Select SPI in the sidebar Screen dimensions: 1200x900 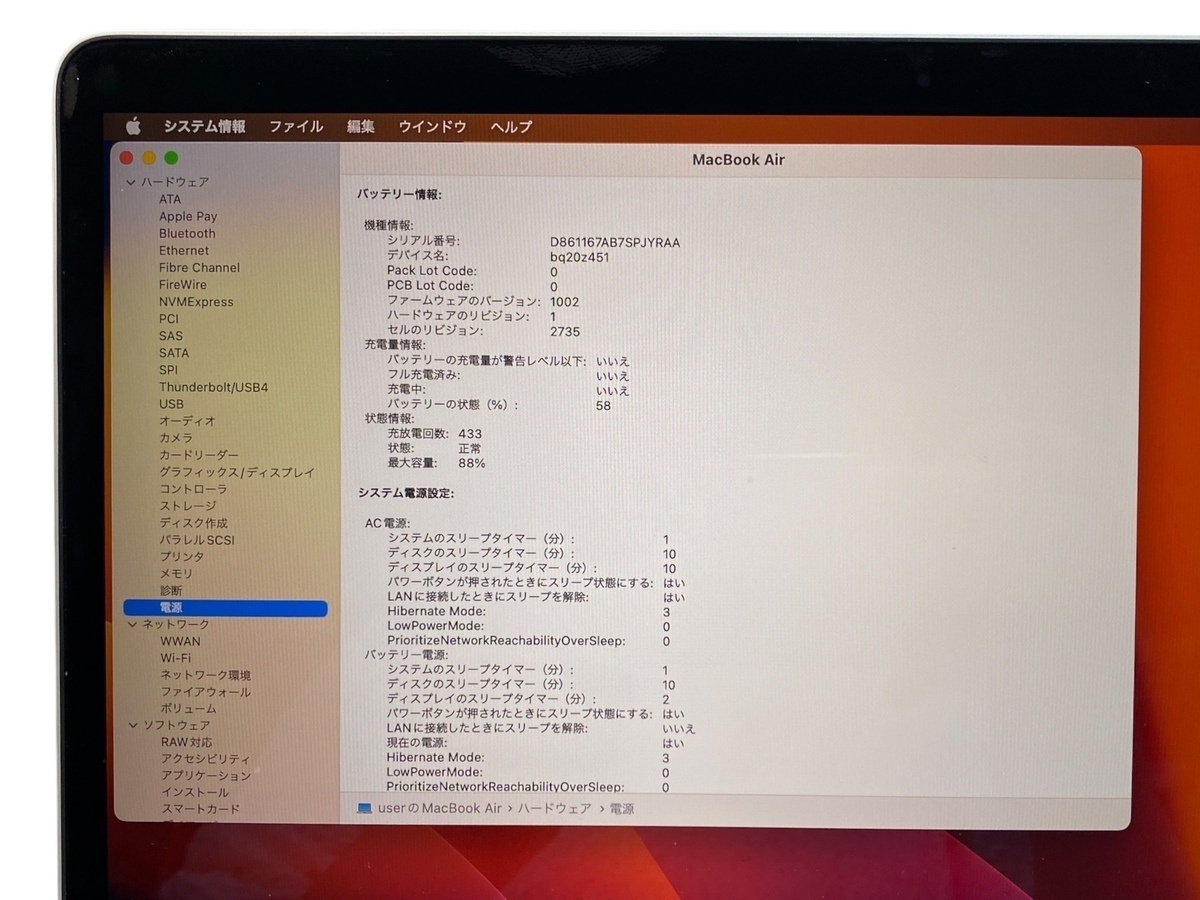[168, 369]
